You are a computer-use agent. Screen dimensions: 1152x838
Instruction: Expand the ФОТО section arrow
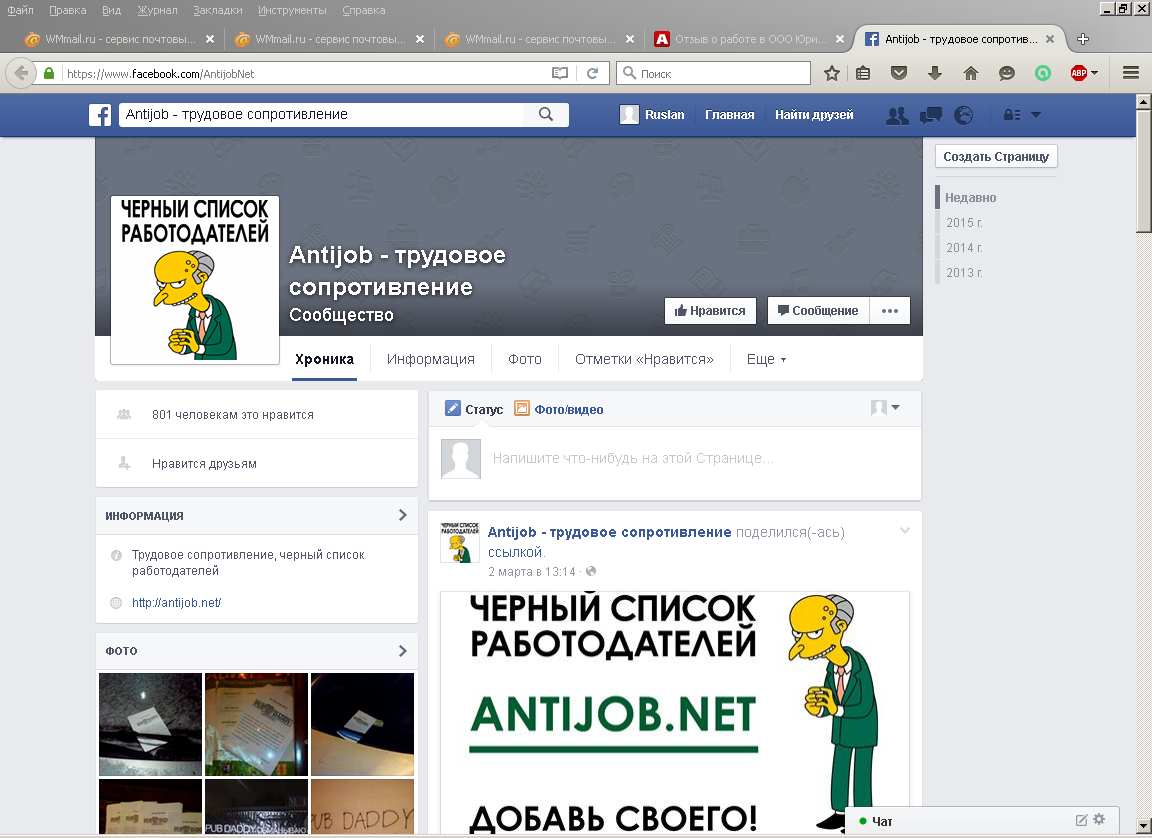tap(403, 651)
